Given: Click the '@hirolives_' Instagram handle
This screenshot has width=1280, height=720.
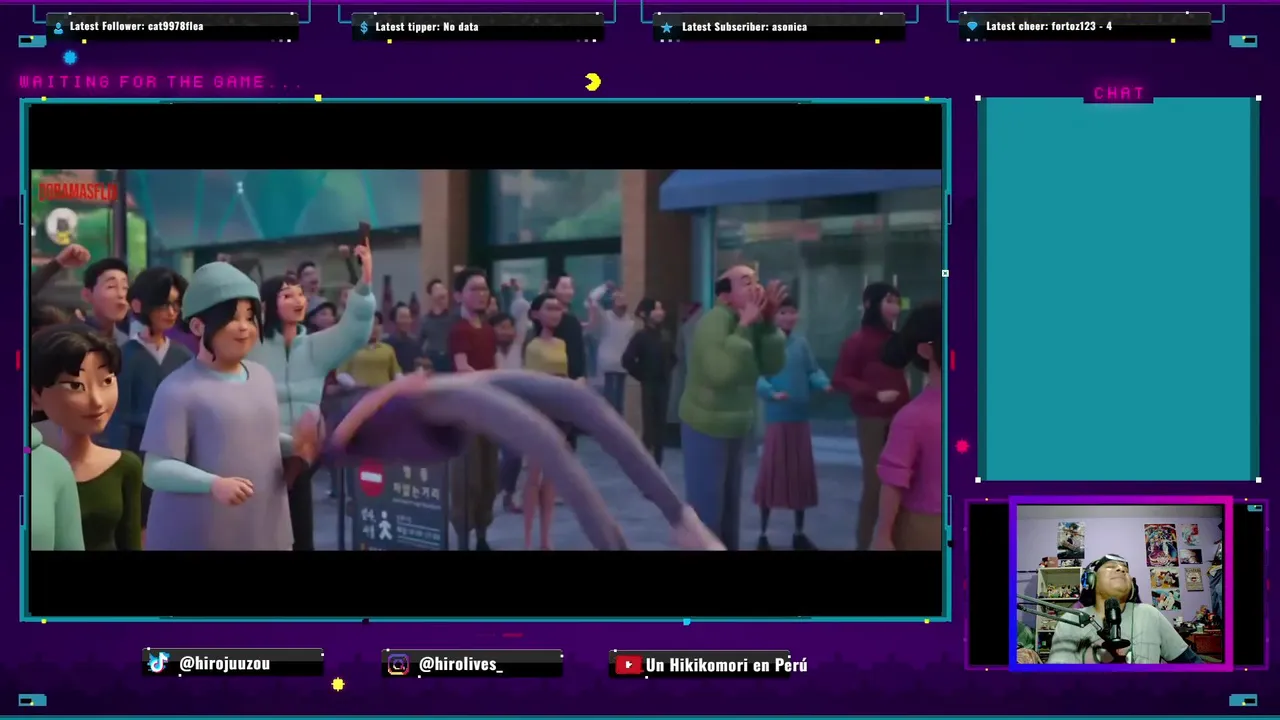Looking at the screenshot, I should coord(461,664).
